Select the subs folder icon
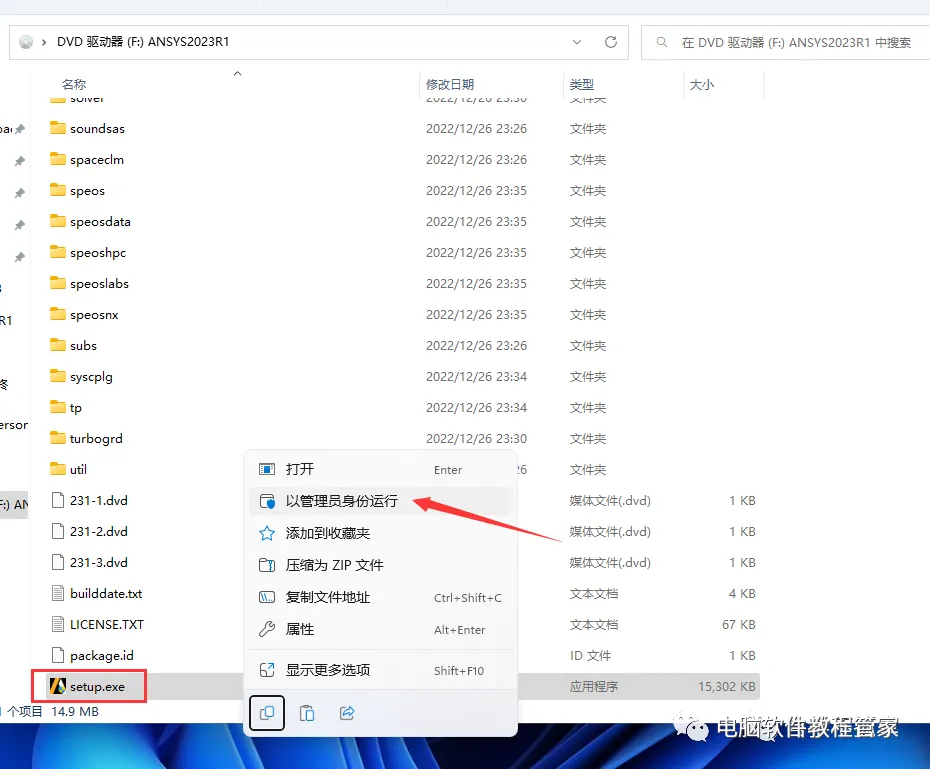Screen dimensions: 930x769 pos(58,345)
